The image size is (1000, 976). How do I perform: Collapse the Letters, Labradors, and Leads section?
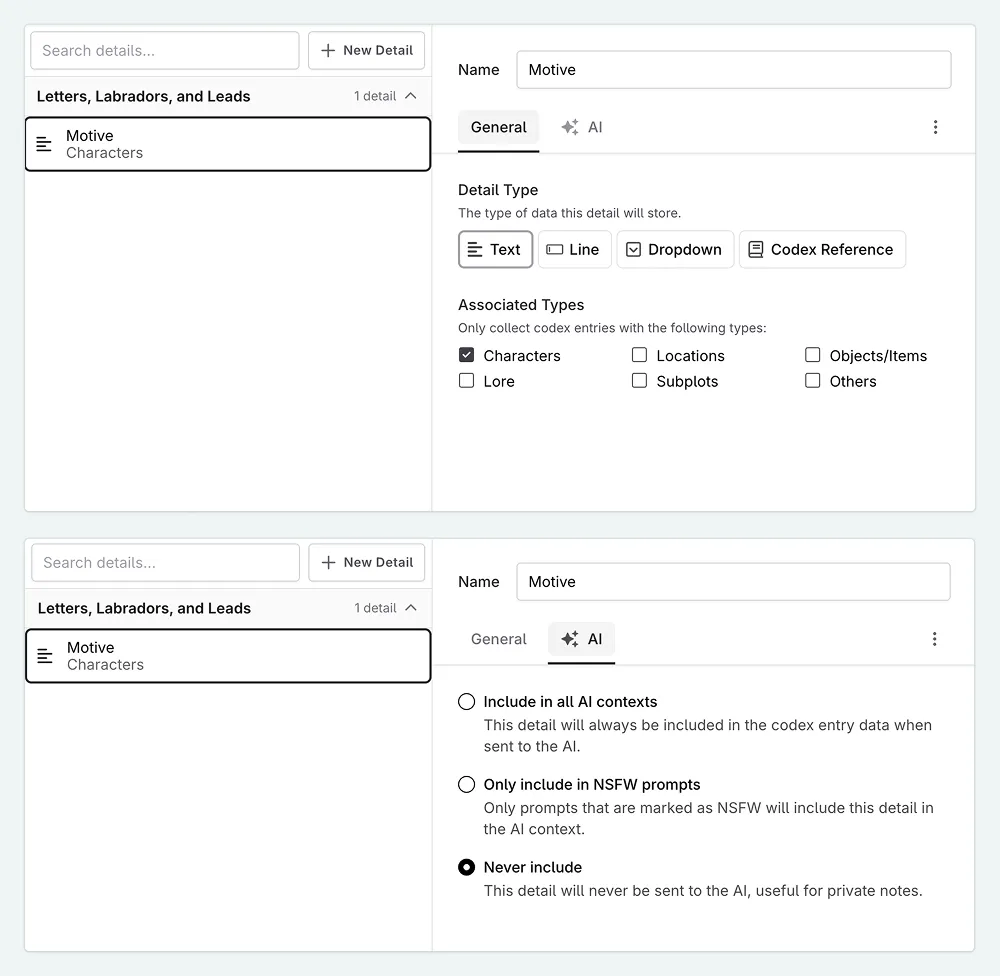click(x=411, y=96)
